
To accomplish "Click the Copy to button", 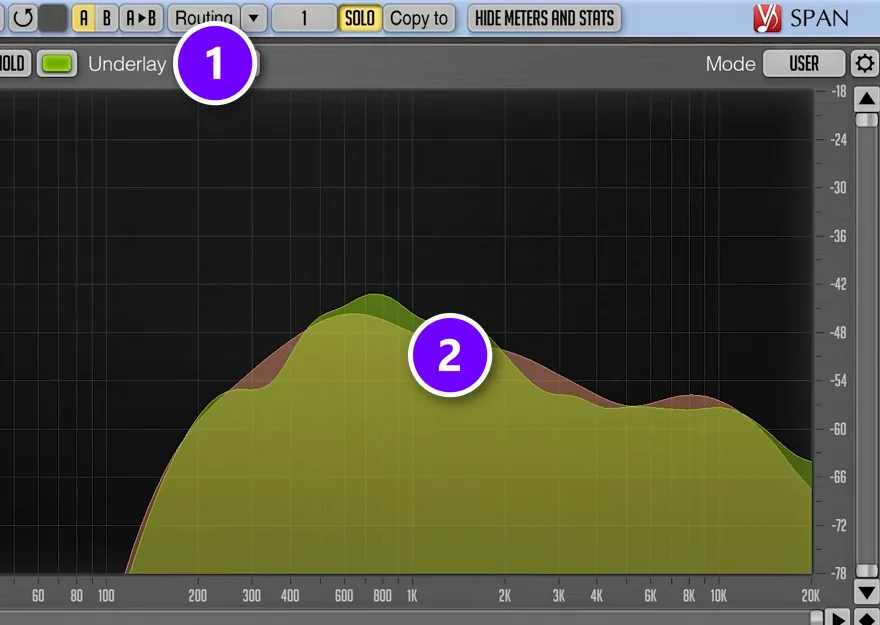I will (419, 18).
